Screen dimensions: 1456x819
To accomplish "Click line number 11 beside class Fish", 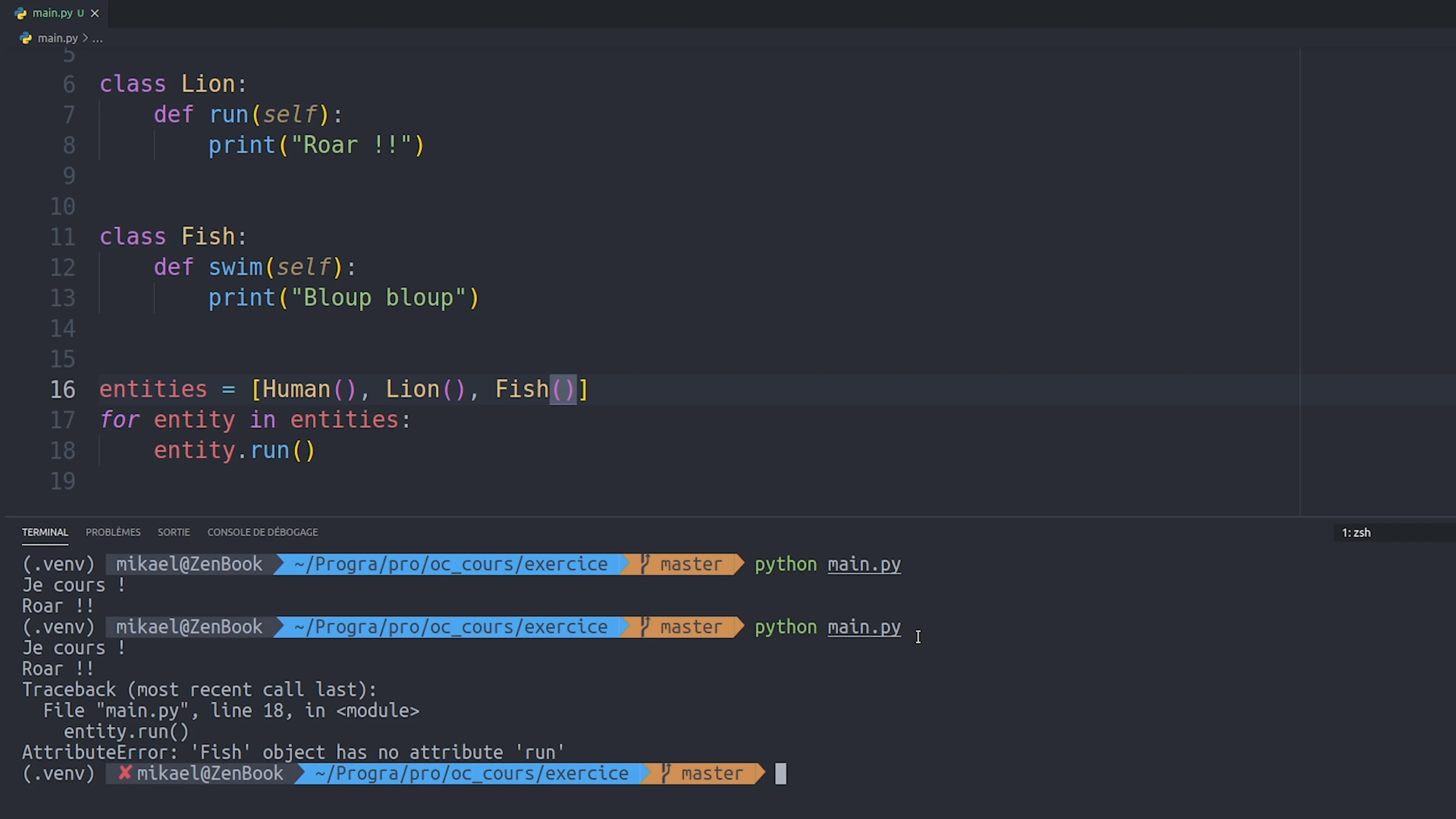I will coord(62,237).
